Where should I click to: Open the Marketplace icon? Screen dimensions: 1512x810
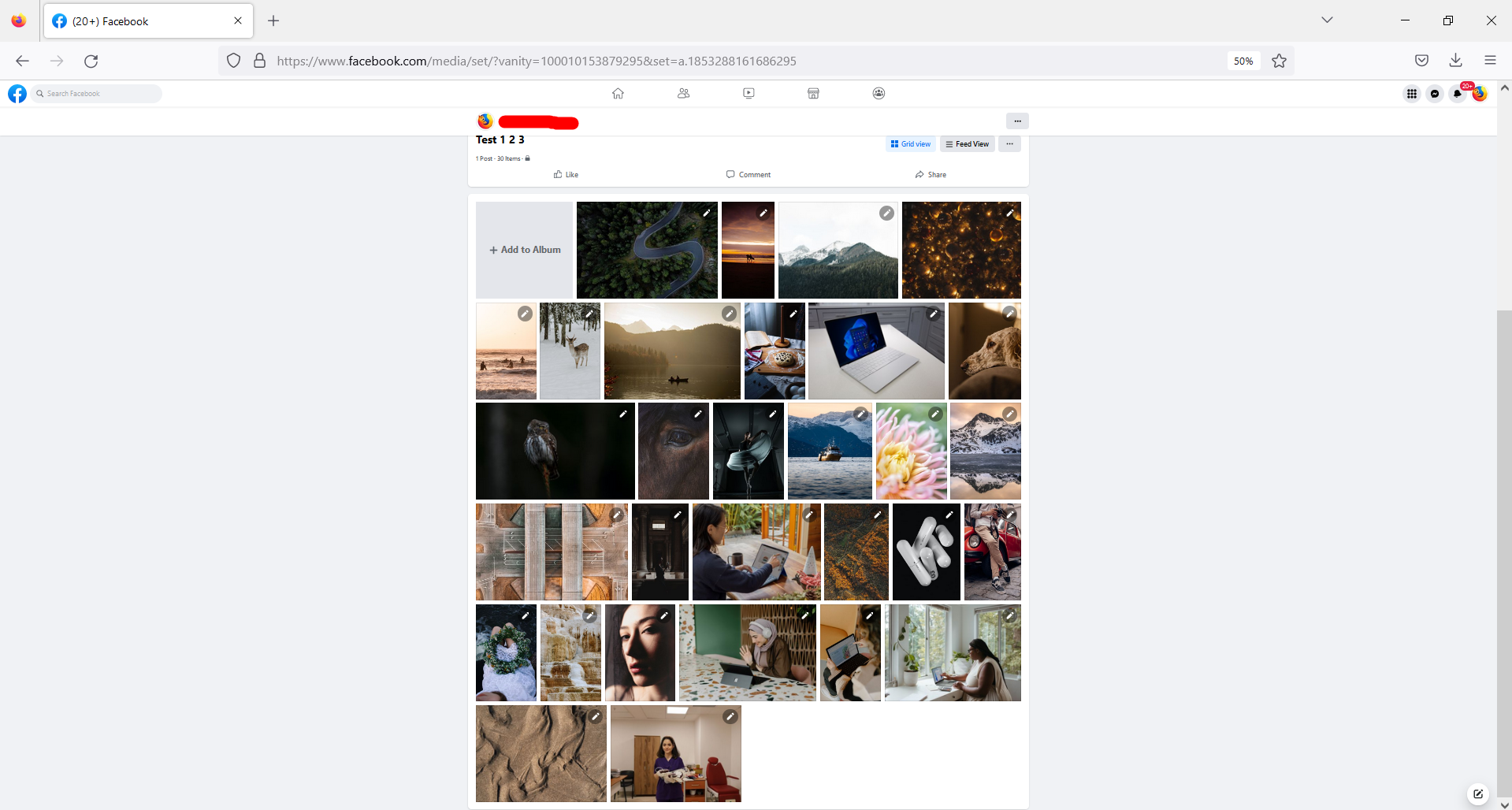point(812,93)
